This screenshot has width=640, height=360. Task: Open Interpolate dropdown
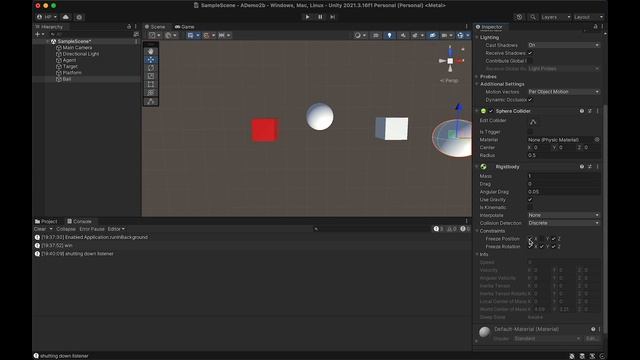pos(564,215)
